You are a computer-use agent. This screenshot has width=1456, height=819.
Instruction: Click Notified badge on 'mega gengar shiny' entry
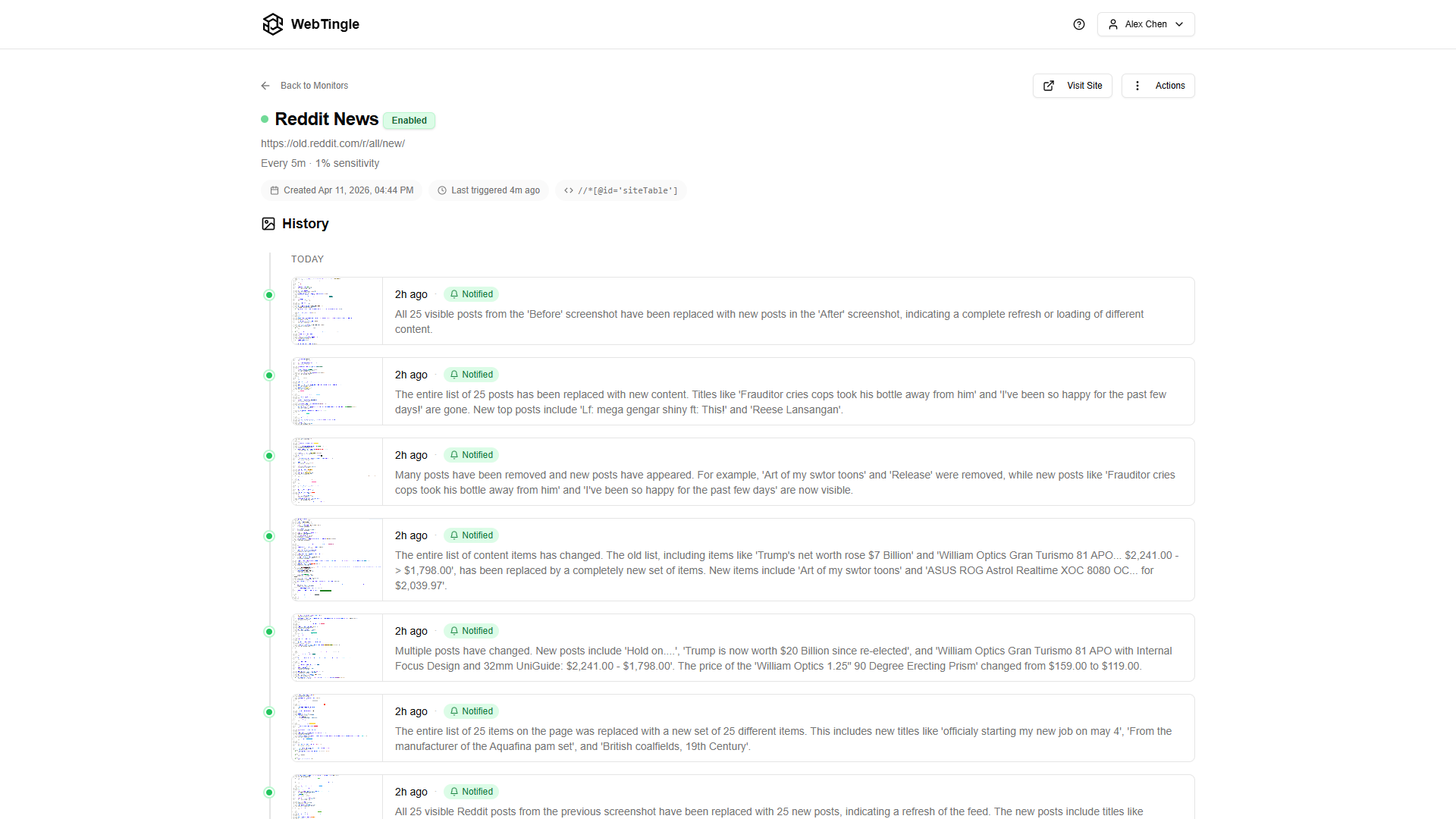[471, 375]
